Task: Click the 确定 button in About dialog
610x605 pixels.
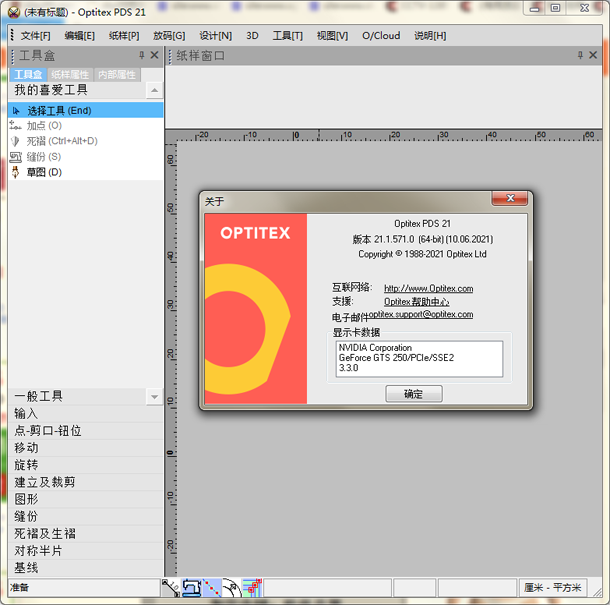Action: click(x=414, y=394)
